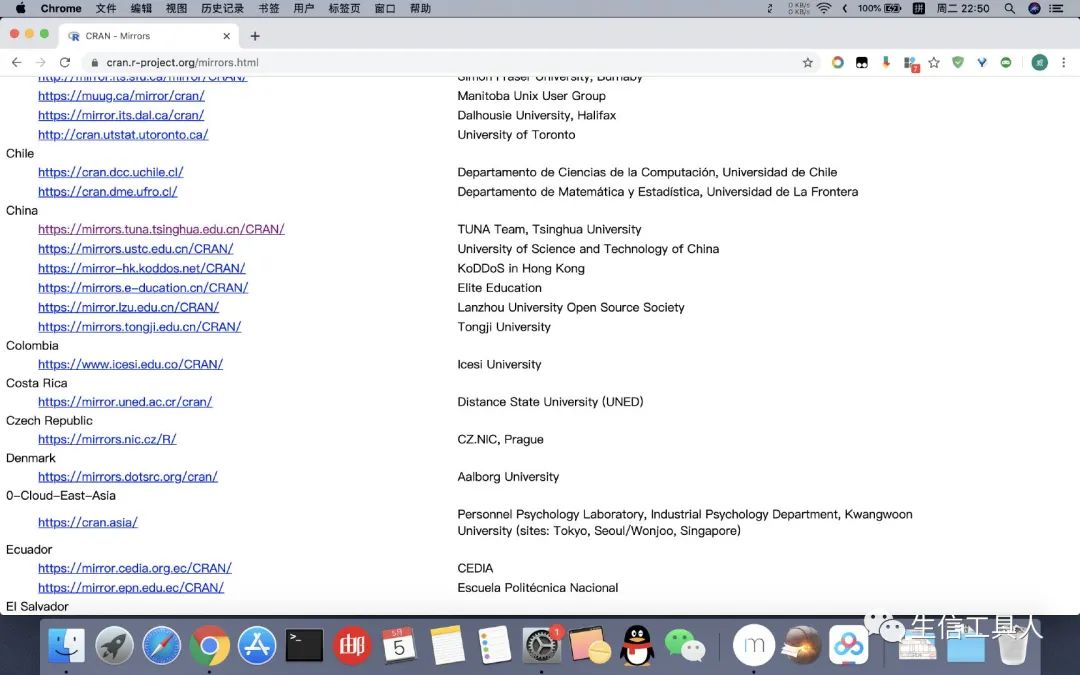Open the white 'm' app in dock
The width and height of the screenshot is (1080, 675).
tap(754, 646)
